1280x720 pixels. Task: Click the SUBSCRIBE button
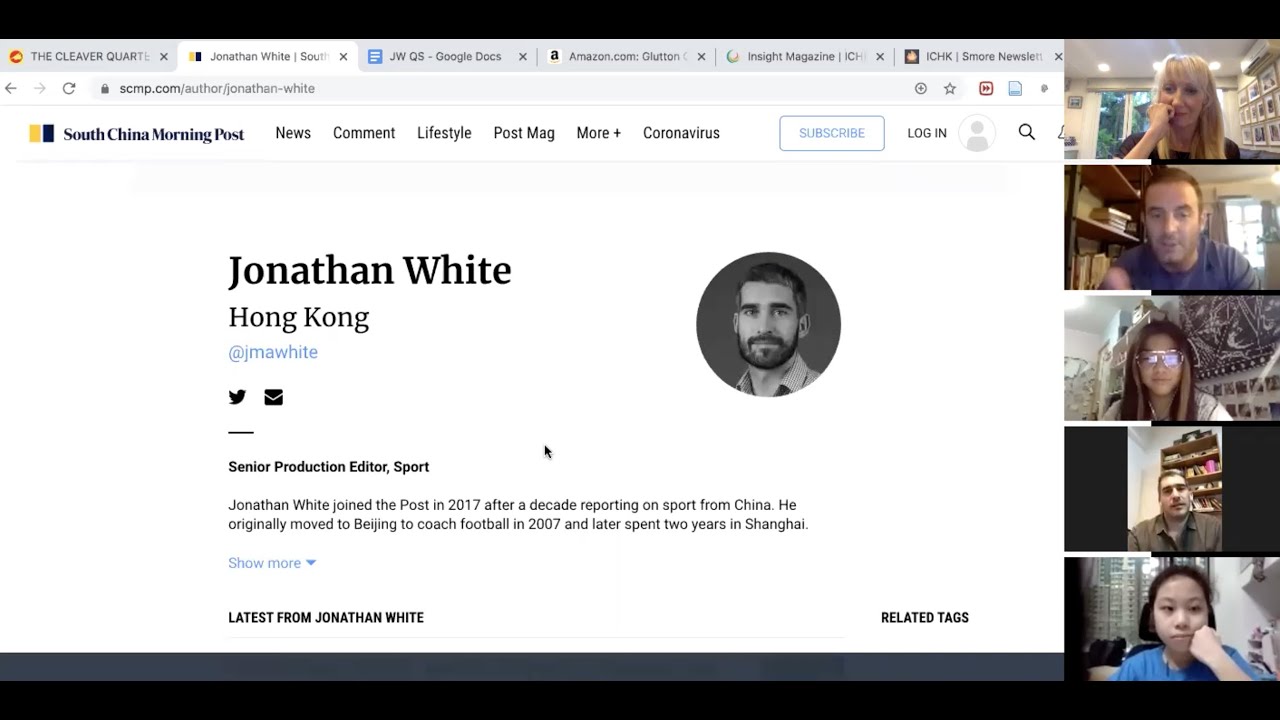tap(832, 133)
